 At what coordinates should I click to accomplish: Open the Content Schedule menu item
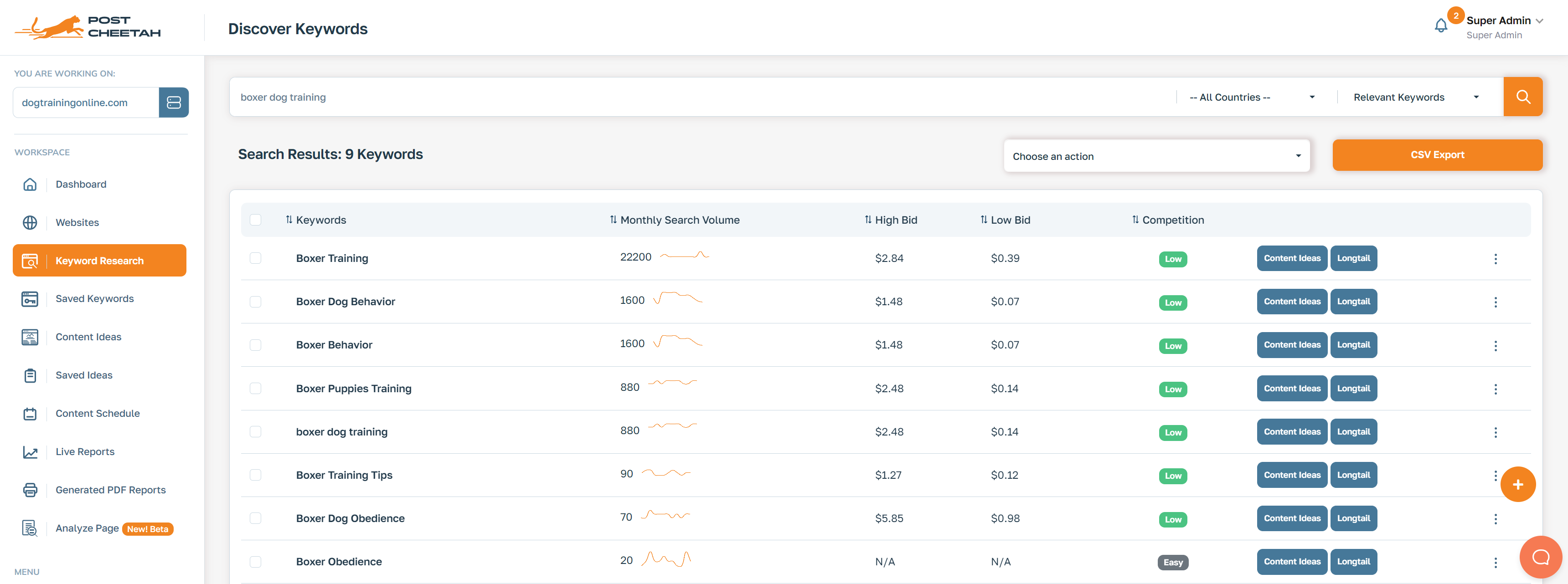(x=98, y=414)
